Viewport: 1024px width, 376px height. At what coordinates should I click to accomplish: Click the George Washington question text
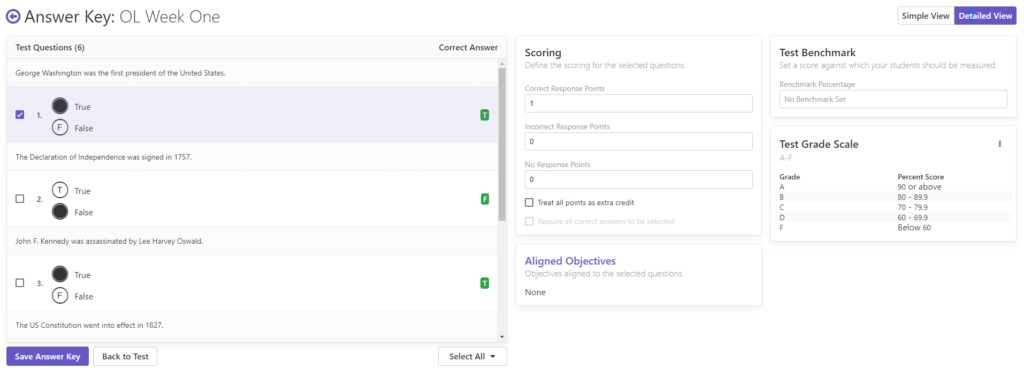click(120, 73)
